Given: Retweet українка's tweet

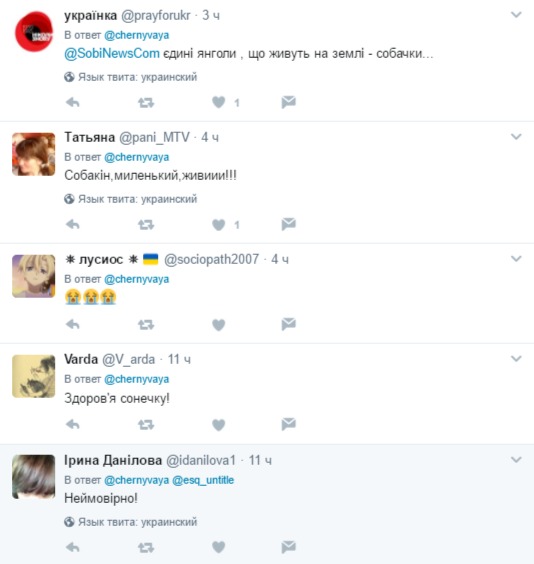Looking at the screenshot, I should (146, 103).
